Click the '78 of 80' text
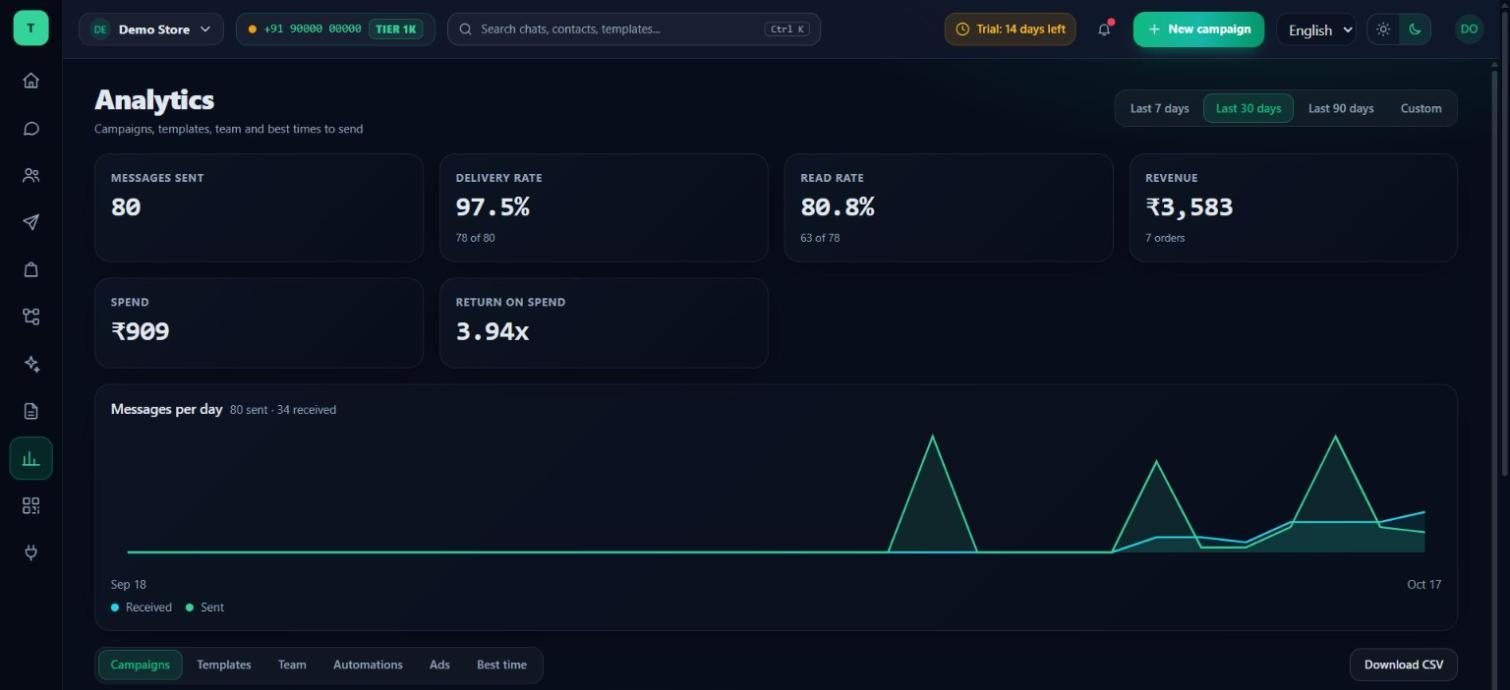Screen dimensions: 1510x690 [475, 238]
